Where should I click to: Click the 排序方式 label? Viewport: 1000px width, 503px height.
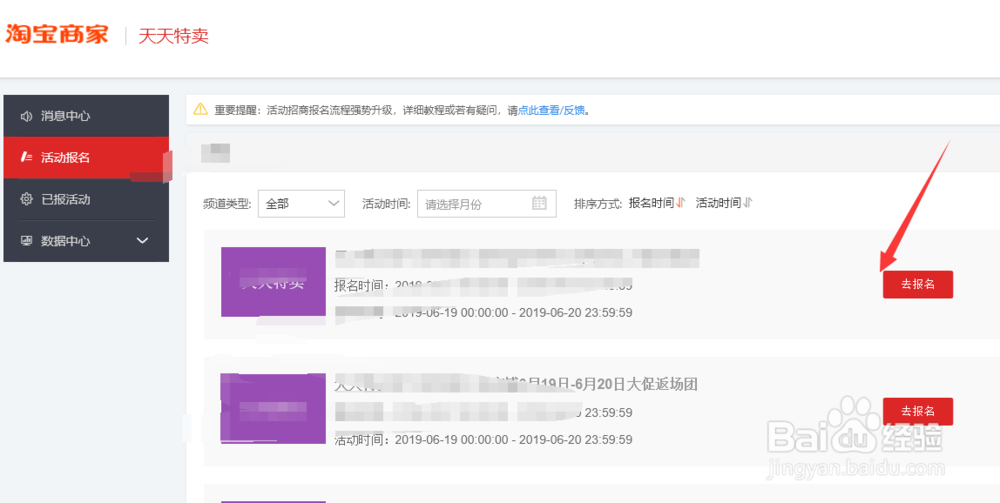coord(598,204)
